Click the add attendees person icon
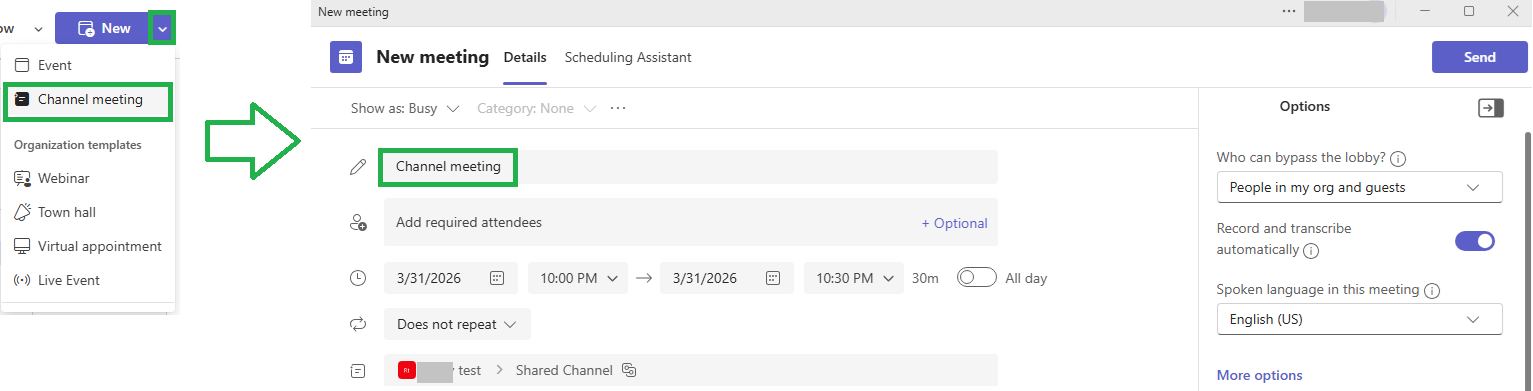Screen dimensions: 1533x391 pos(358,223)
